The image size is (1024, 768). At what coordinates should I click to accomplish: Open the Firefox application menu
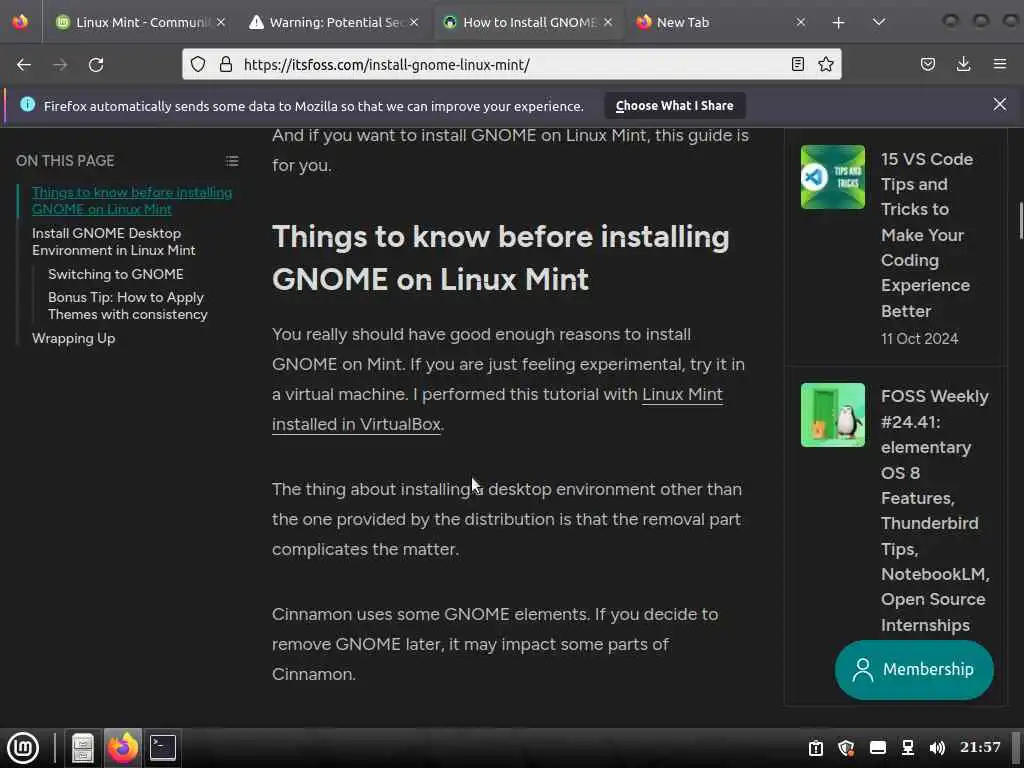[999, 64]
